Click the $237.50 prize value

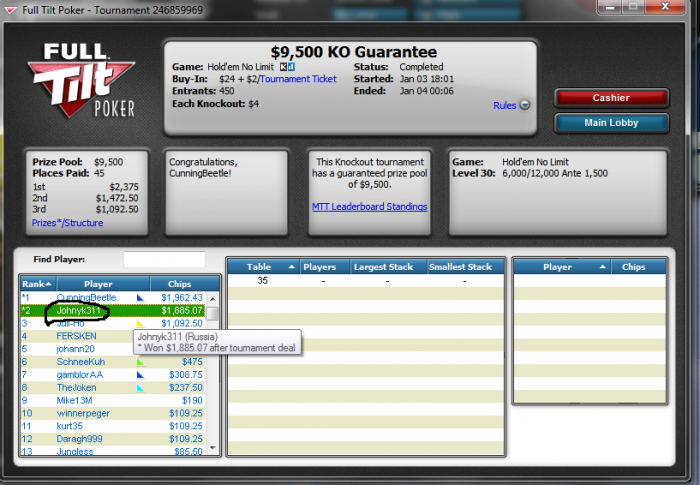point(186,388)
